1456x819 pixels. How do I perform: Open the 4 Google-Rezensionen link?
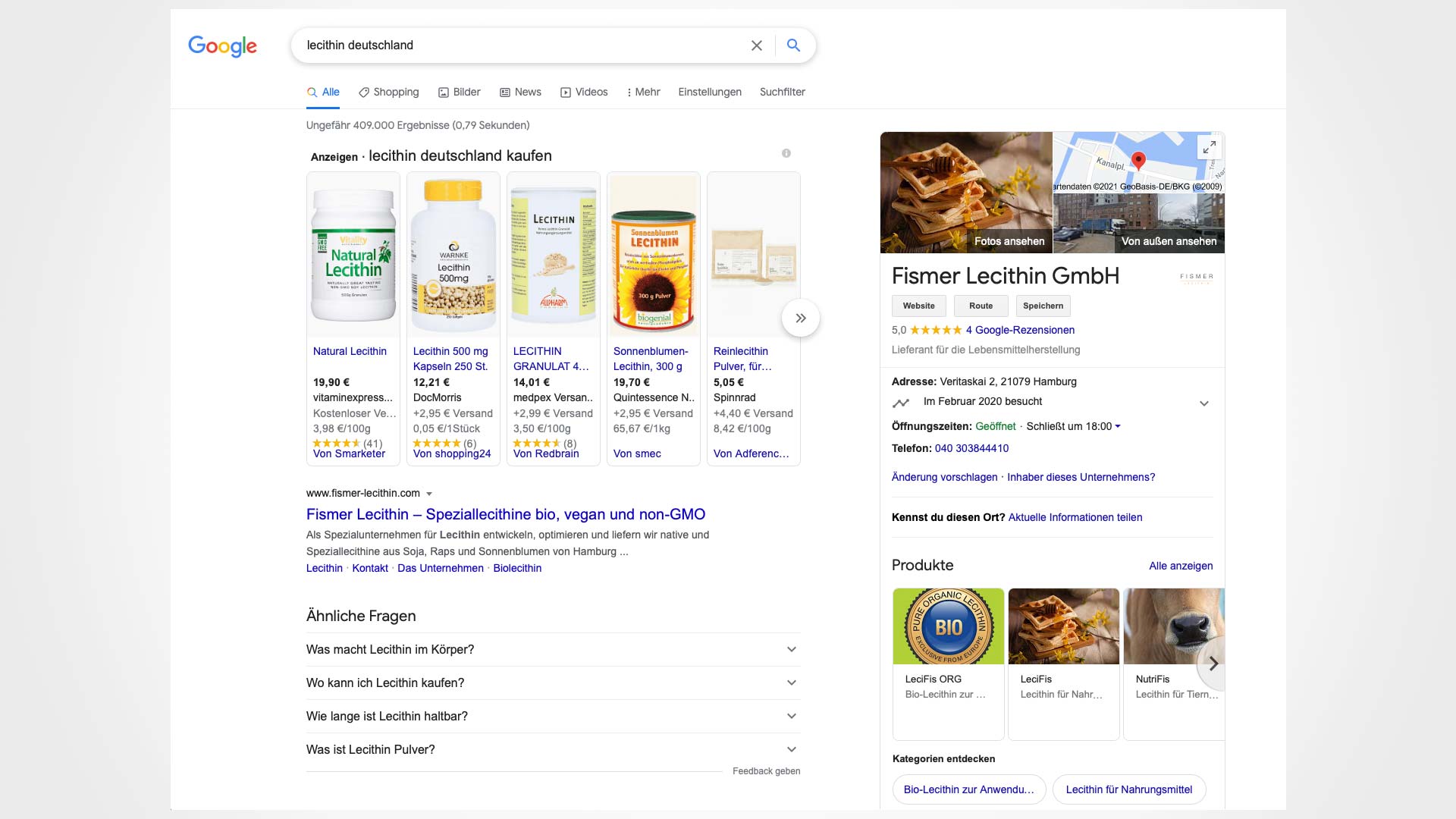[1020, 330]
